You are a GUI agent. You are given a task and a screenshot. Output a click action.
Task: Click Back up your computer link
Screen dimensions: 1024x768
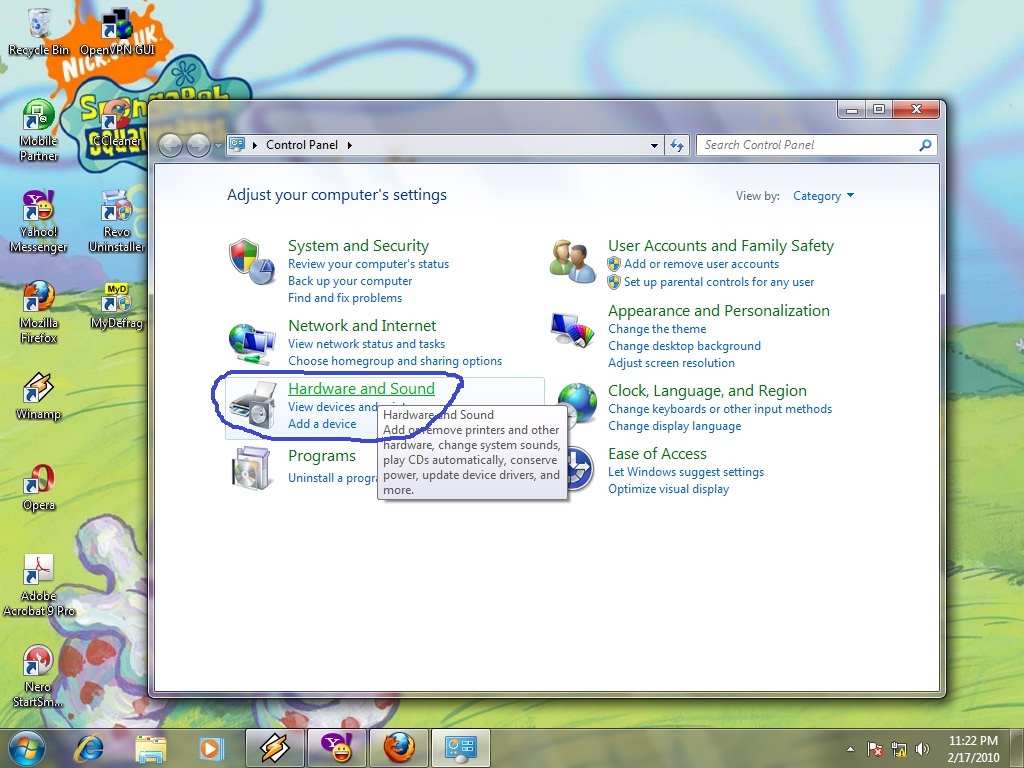coord(350,281)
